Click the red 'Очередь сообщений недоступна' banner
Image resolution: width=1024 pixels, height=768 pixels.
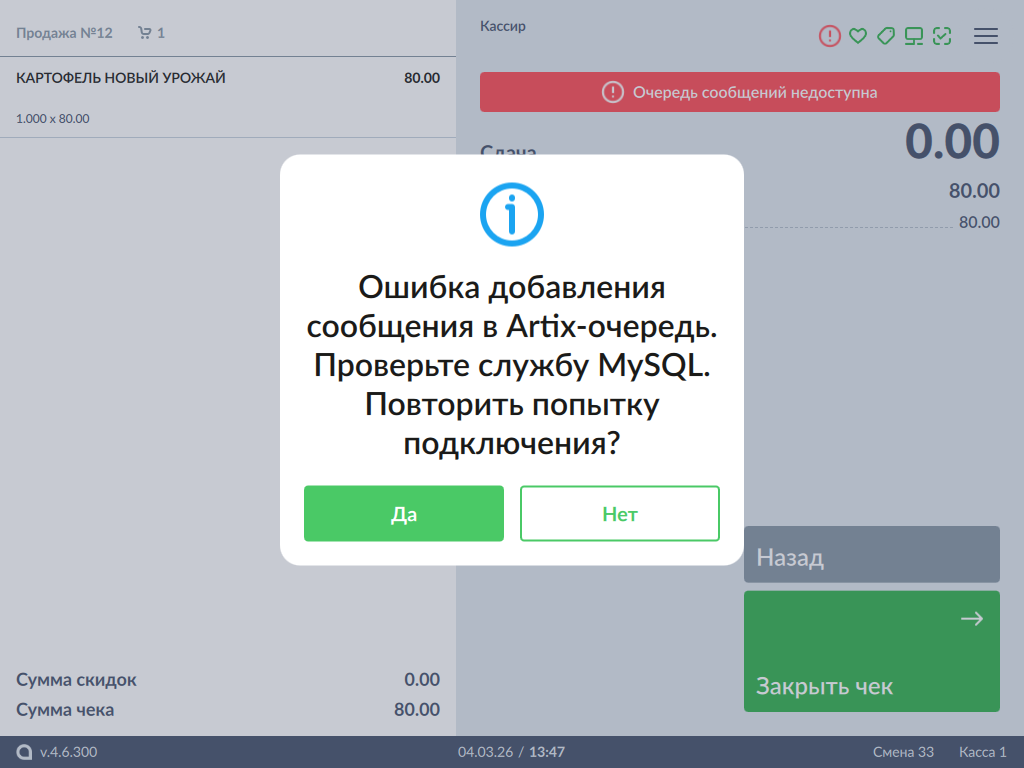pyautogui.click(x=739, y=92)
